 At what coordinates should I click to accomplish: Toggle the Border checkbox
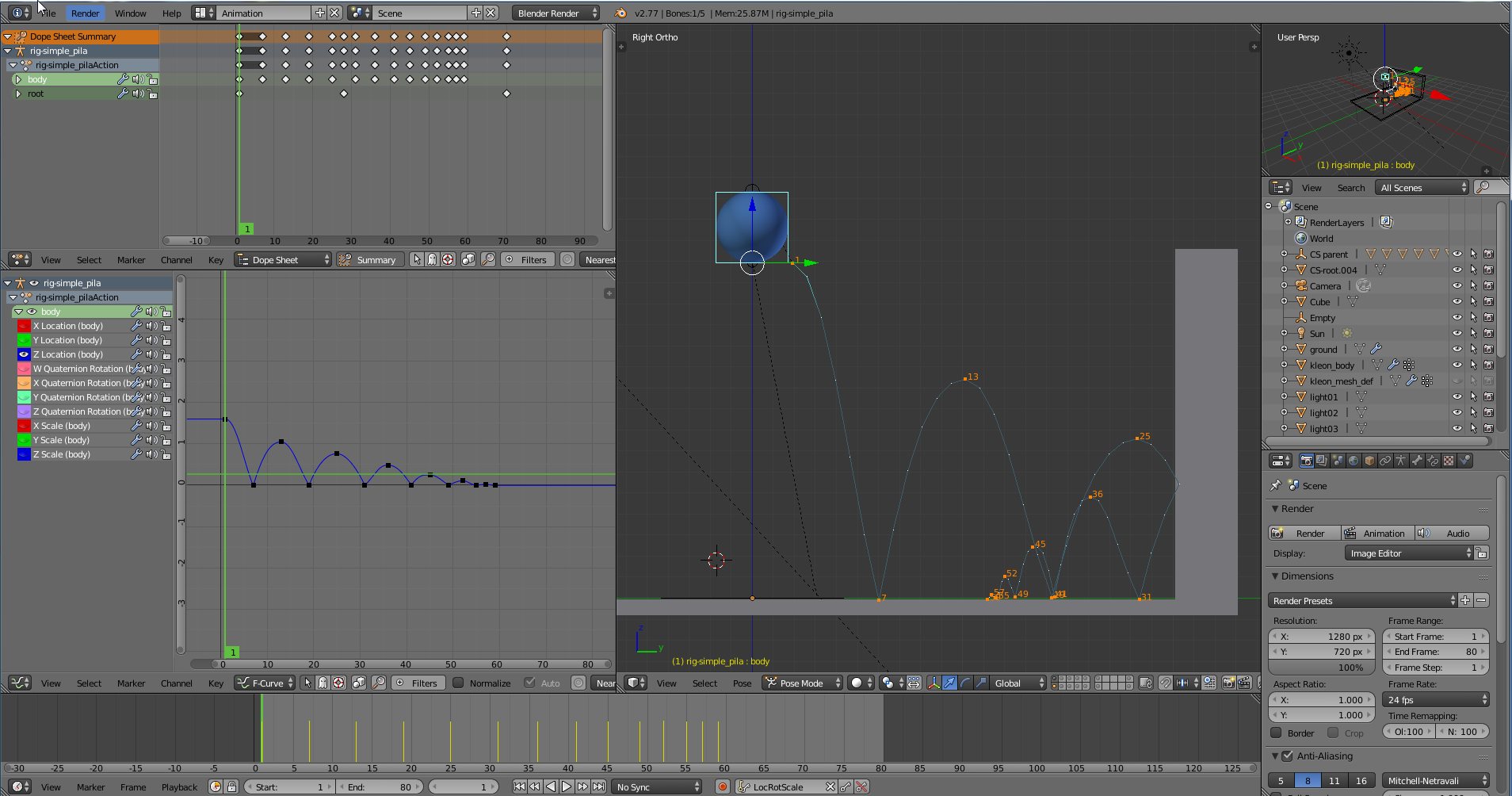coord(1276,733)
